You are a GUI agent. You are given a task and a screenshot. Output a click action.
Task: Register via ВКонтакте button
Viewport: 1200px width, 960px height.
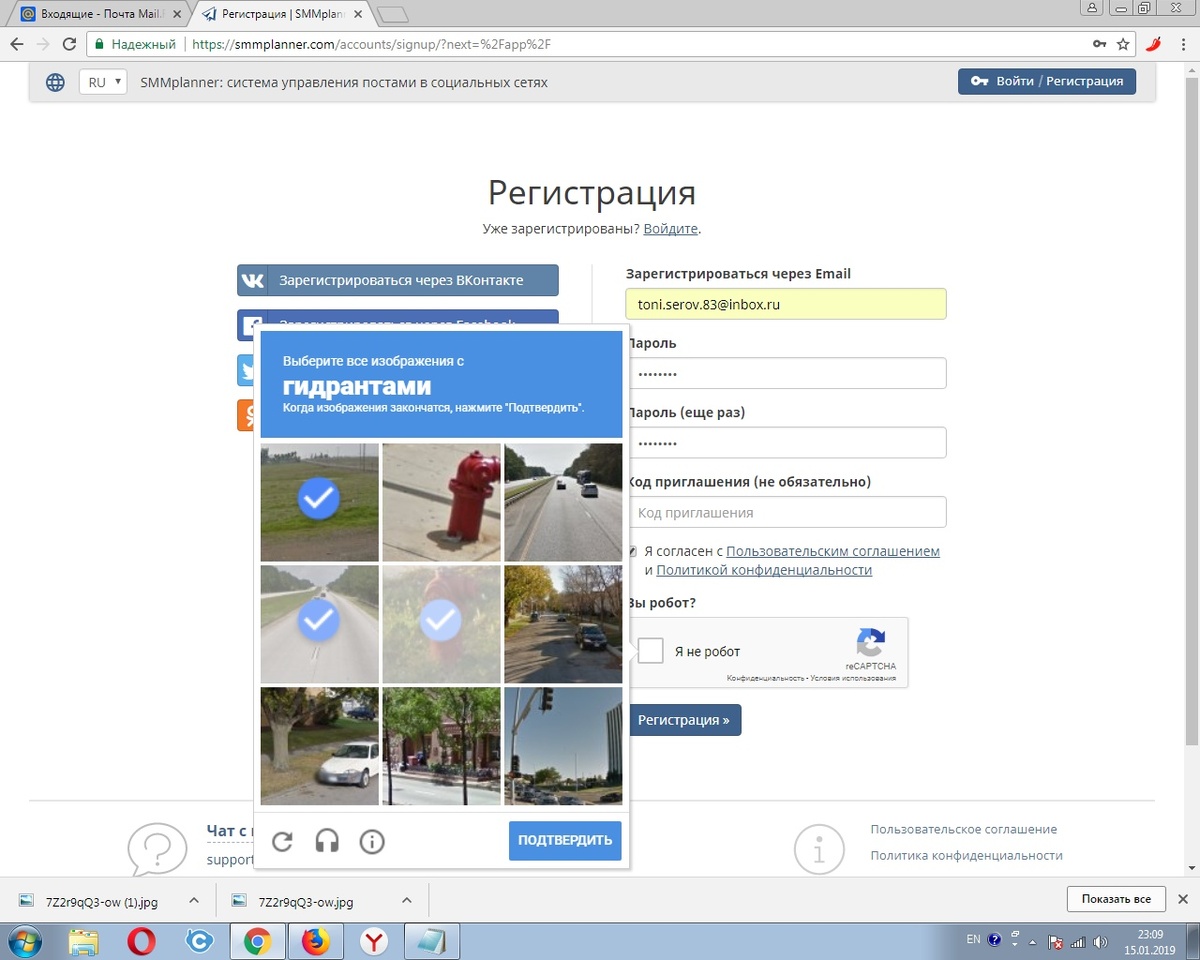(x=398, y=280)
